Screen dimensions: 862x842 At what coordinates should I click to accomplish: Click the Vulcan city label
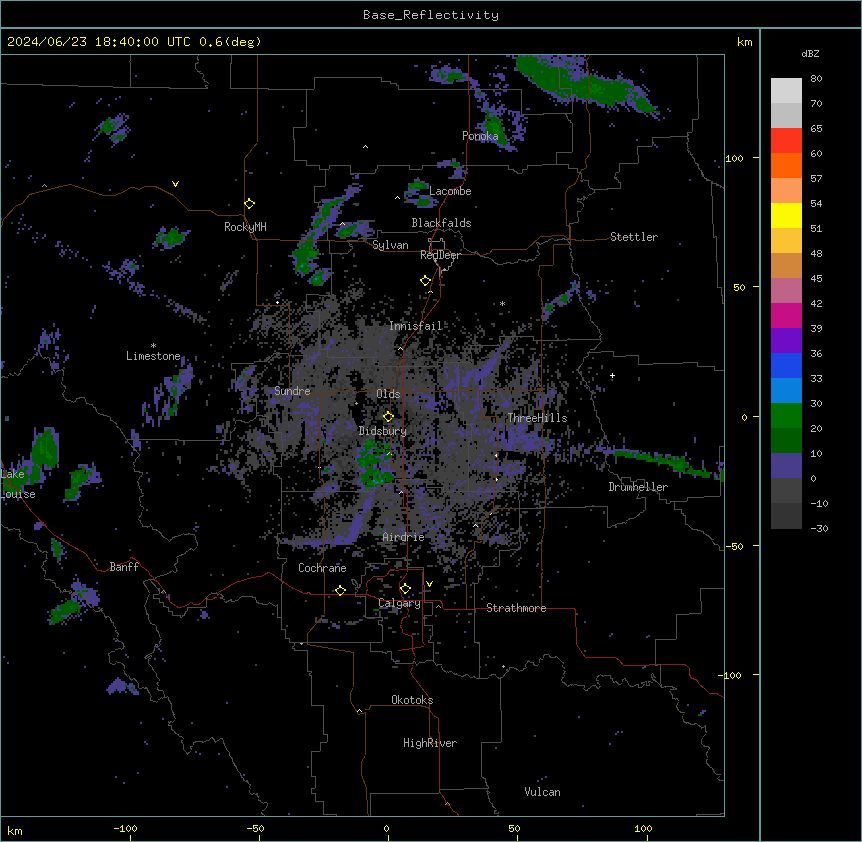543,792
